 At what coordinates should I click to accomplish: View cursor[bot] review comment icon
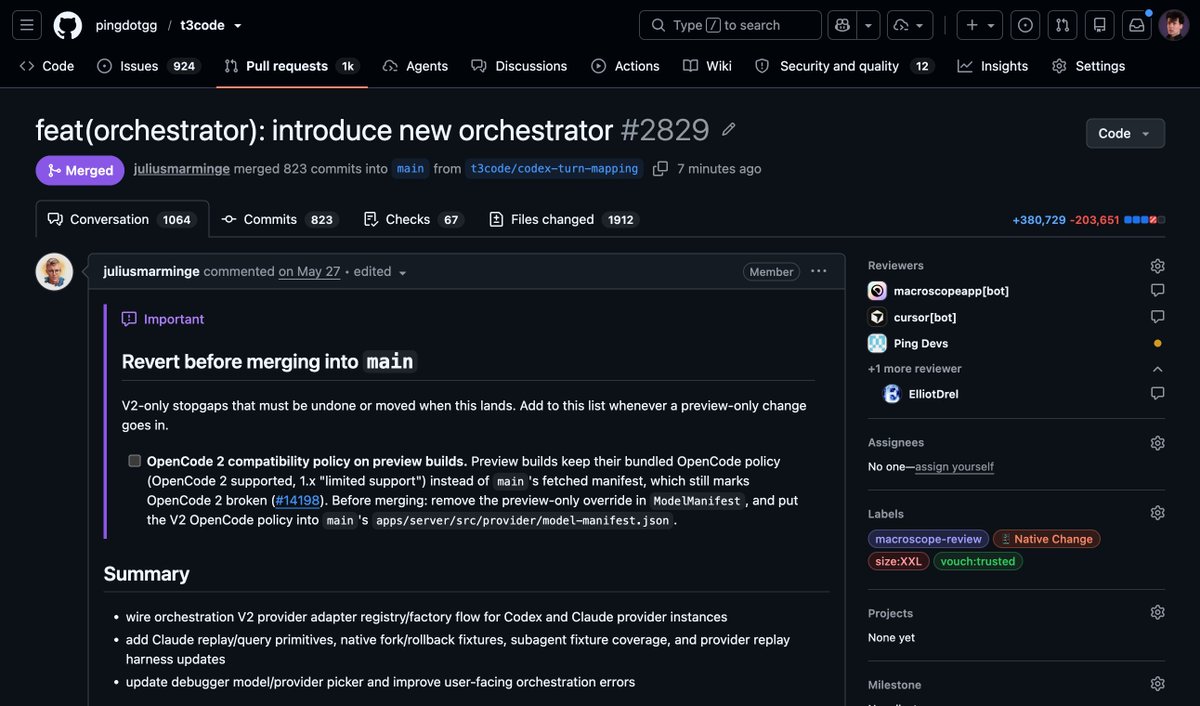pos(1157,317)
